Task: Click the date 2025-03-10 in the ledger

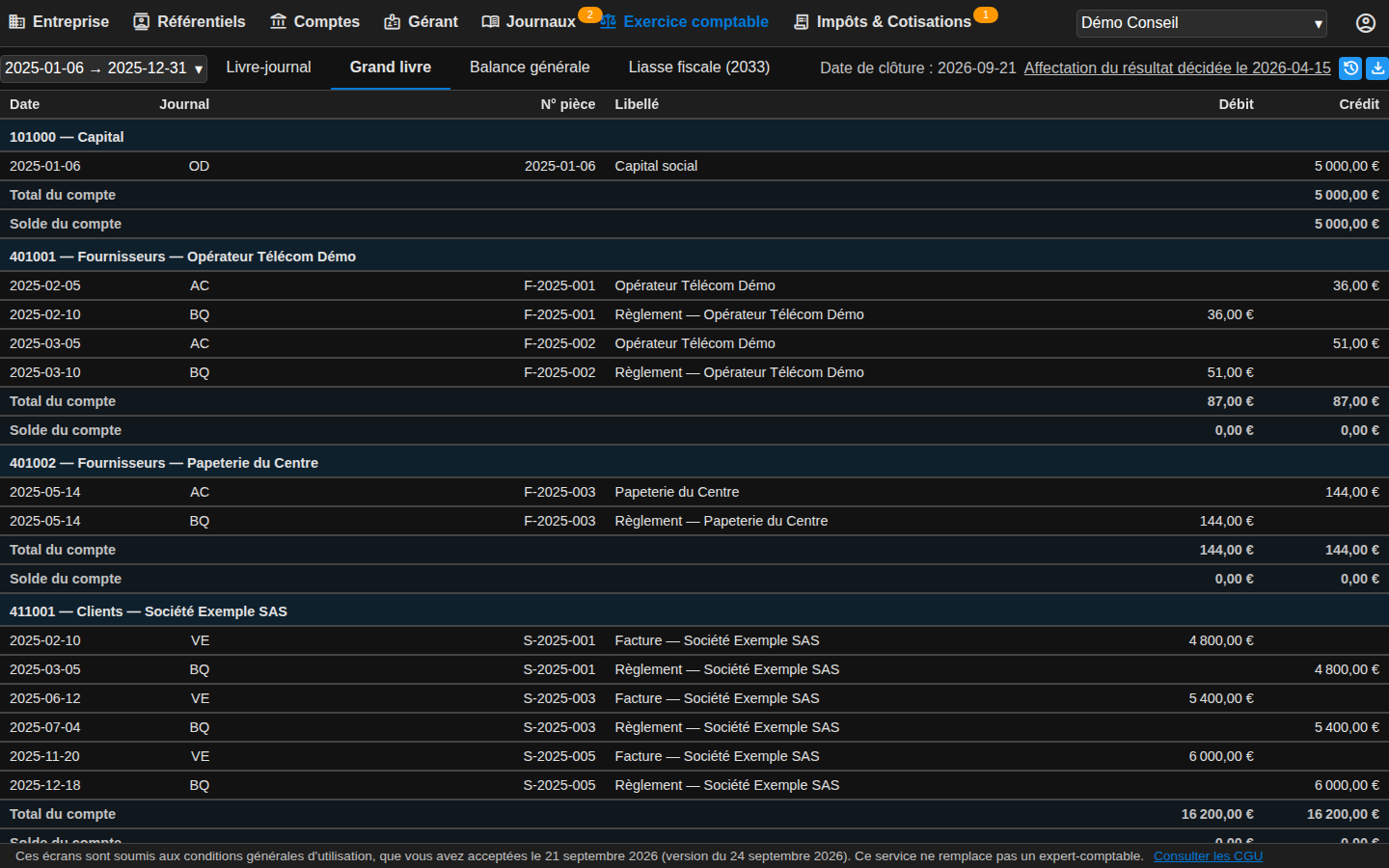Action: (x=45, y=372)
